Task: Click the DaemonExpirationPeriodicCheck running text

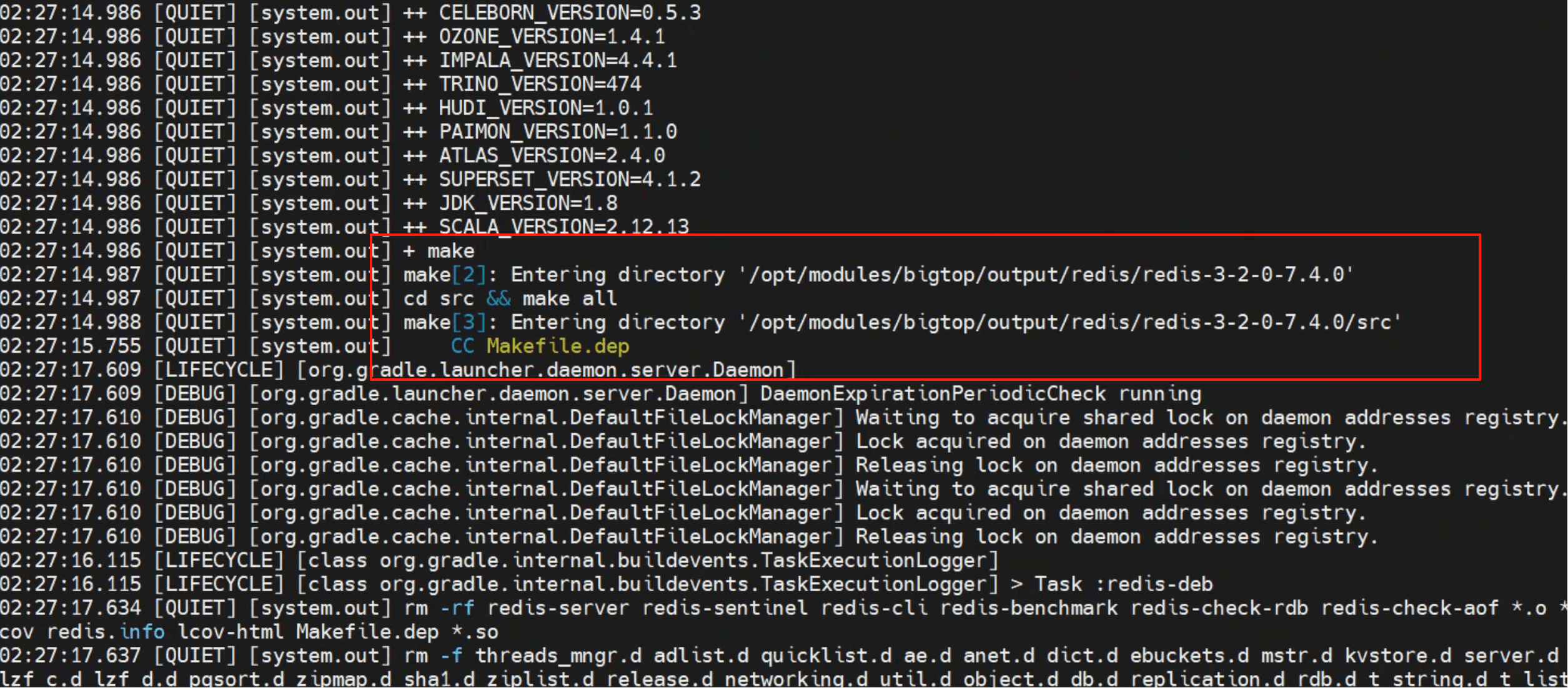Action: pyautogui.click(x=981, y=394)
